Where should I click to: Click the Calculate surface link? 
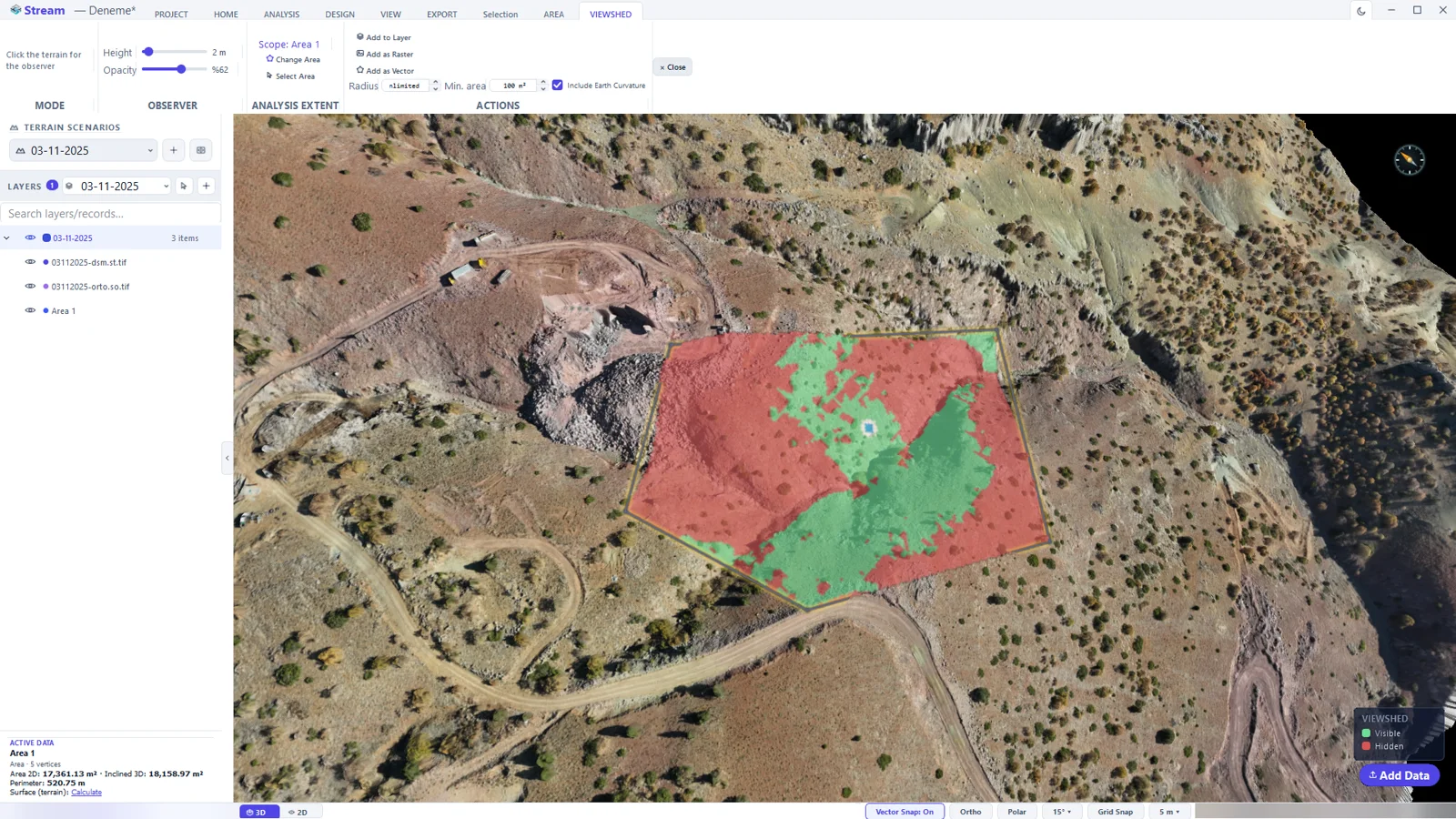pos(86,793)
